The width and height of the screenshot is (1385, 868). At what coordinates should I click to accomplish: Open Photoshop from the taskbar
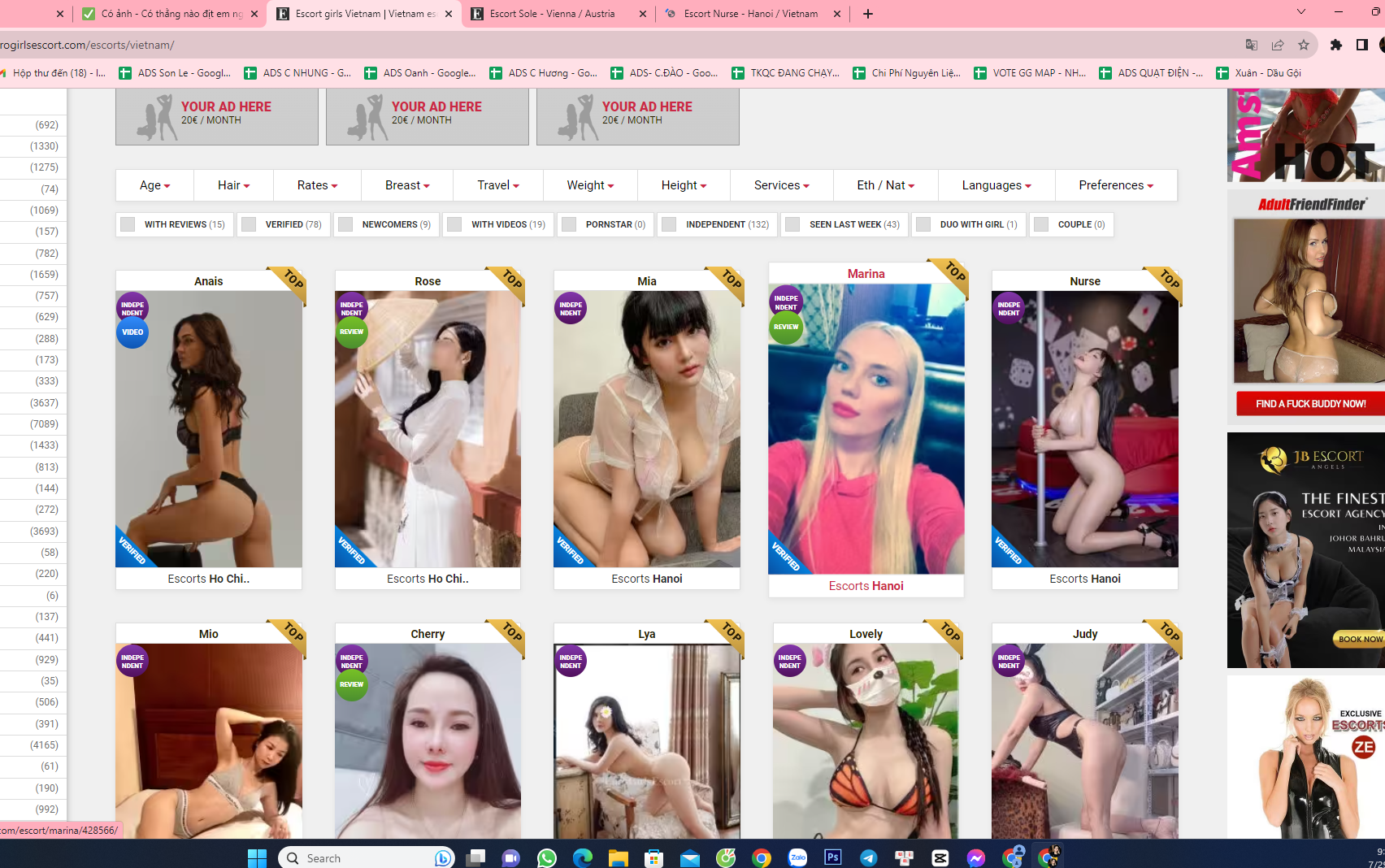click(833, 857)
